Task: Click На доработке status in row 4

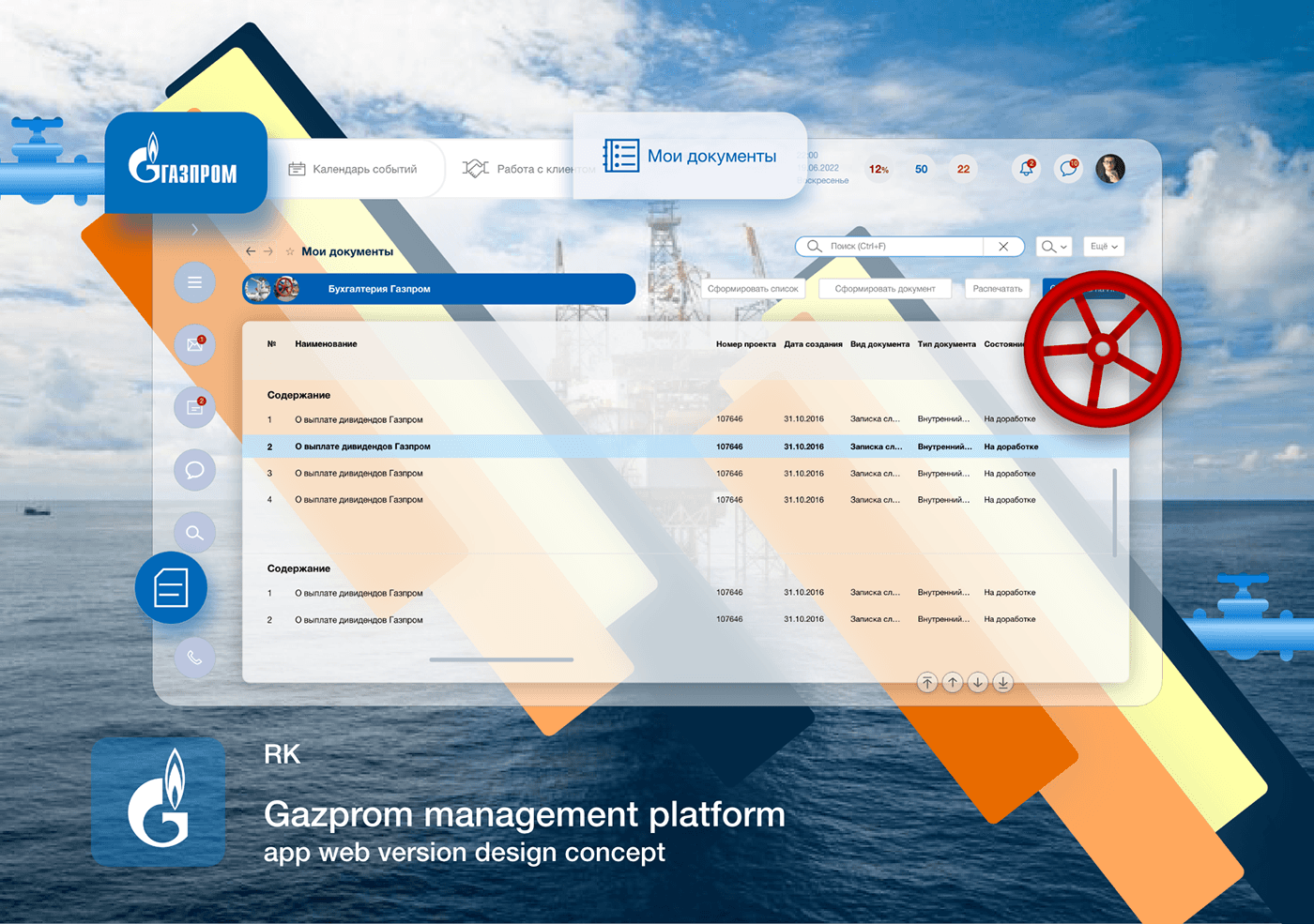Action: click(1010, 500)
